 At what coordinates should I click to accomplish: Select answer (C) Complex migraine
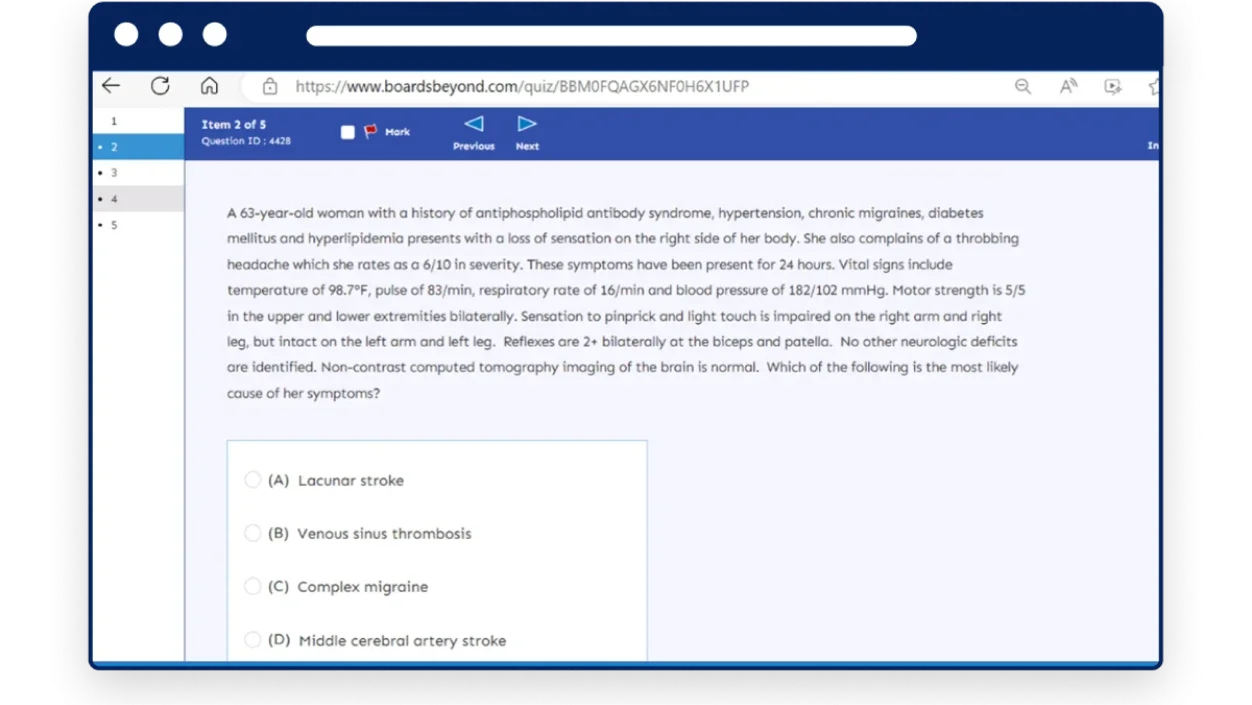252,586
